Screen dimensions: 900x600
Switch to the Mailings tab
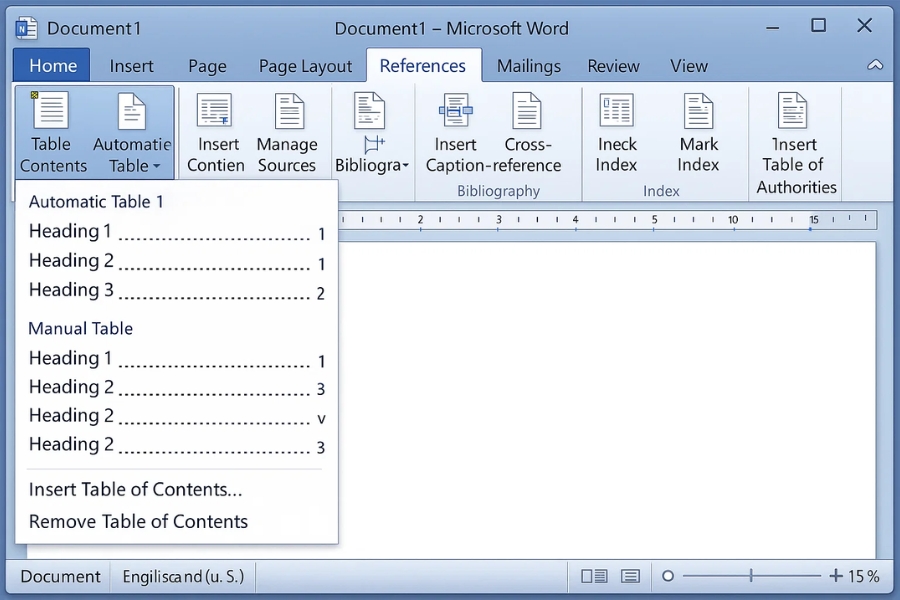pos(529,65)
